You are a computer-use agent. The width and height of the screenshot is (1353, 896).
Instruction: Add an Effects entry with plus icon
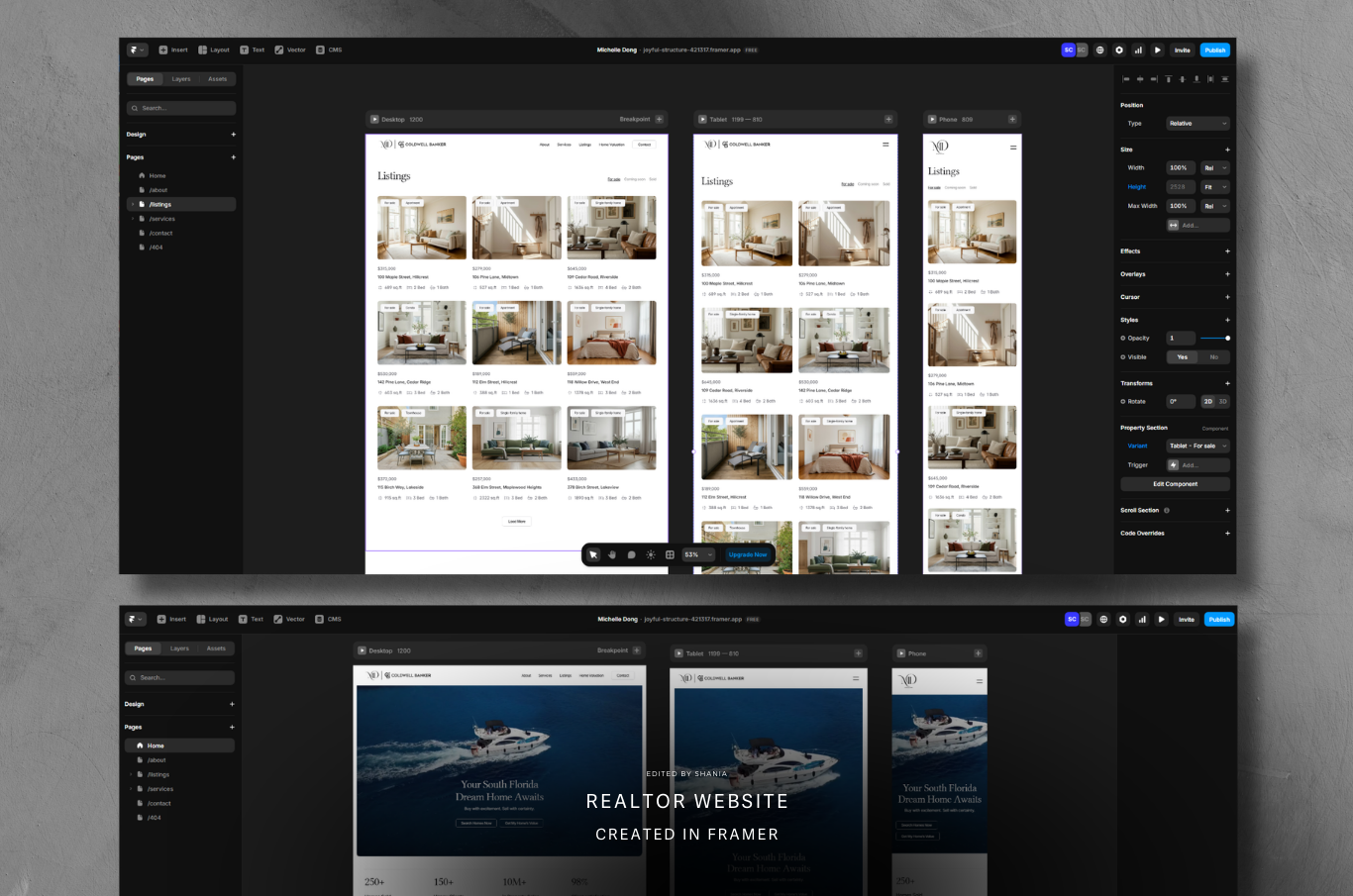(x=1228, y=251)
